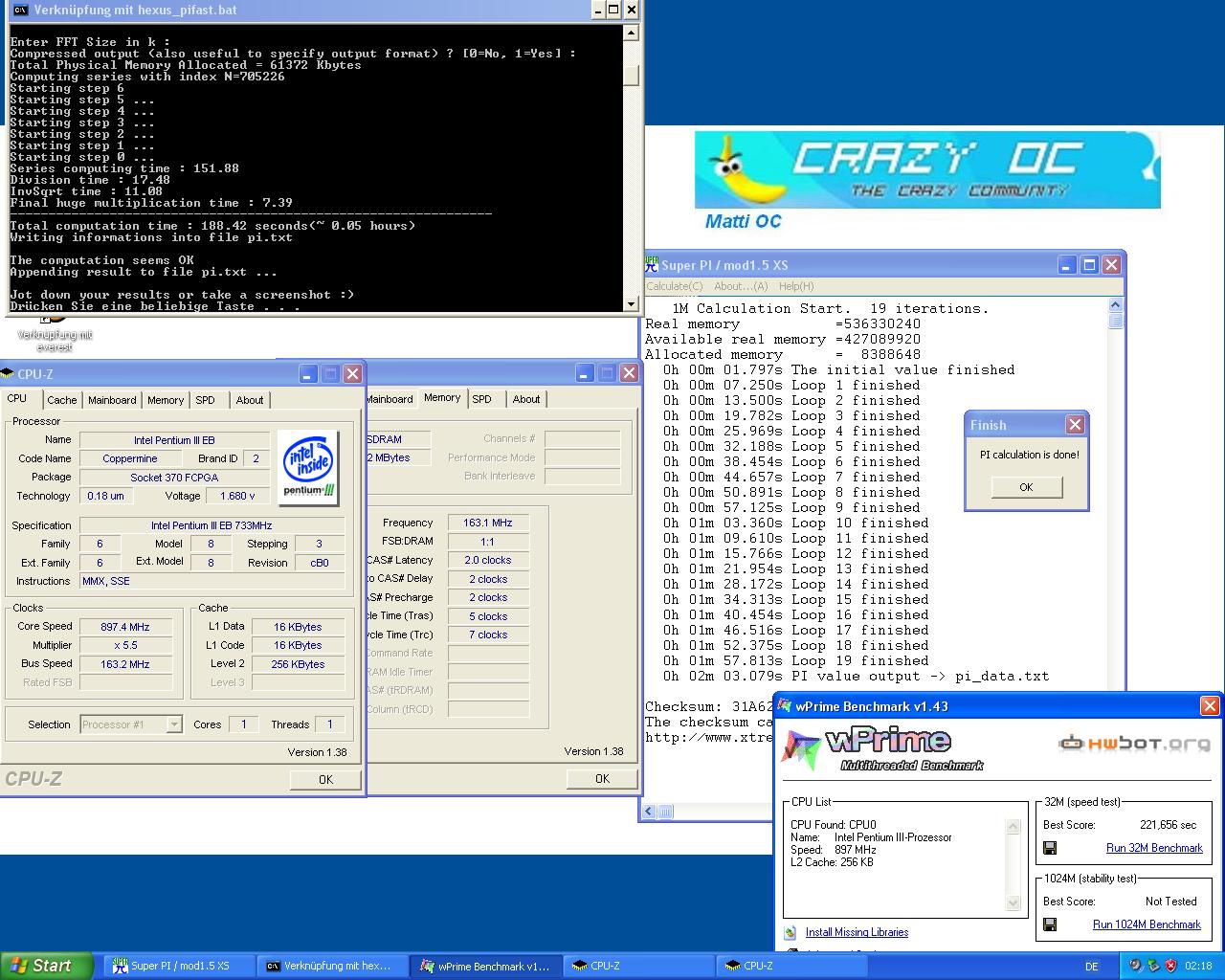Image resolution: width=1225 pixels, height=980 pixels.
Task: Click OK in the rear CPU-Z Memory window
Action: click(x=602, y=778)
